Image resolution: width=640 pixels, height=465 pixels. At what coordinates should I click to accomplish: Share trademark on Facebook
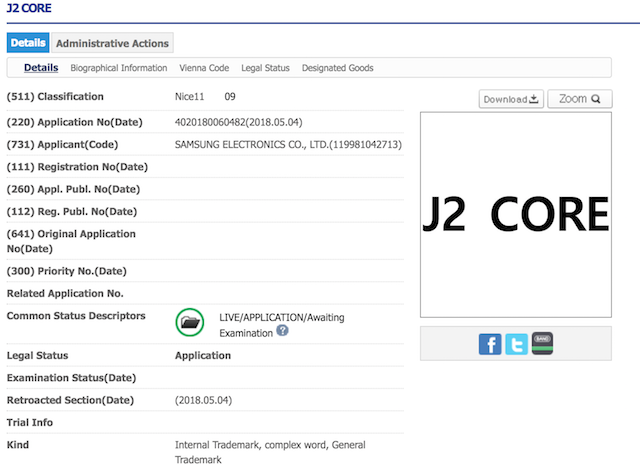(490, 345)
